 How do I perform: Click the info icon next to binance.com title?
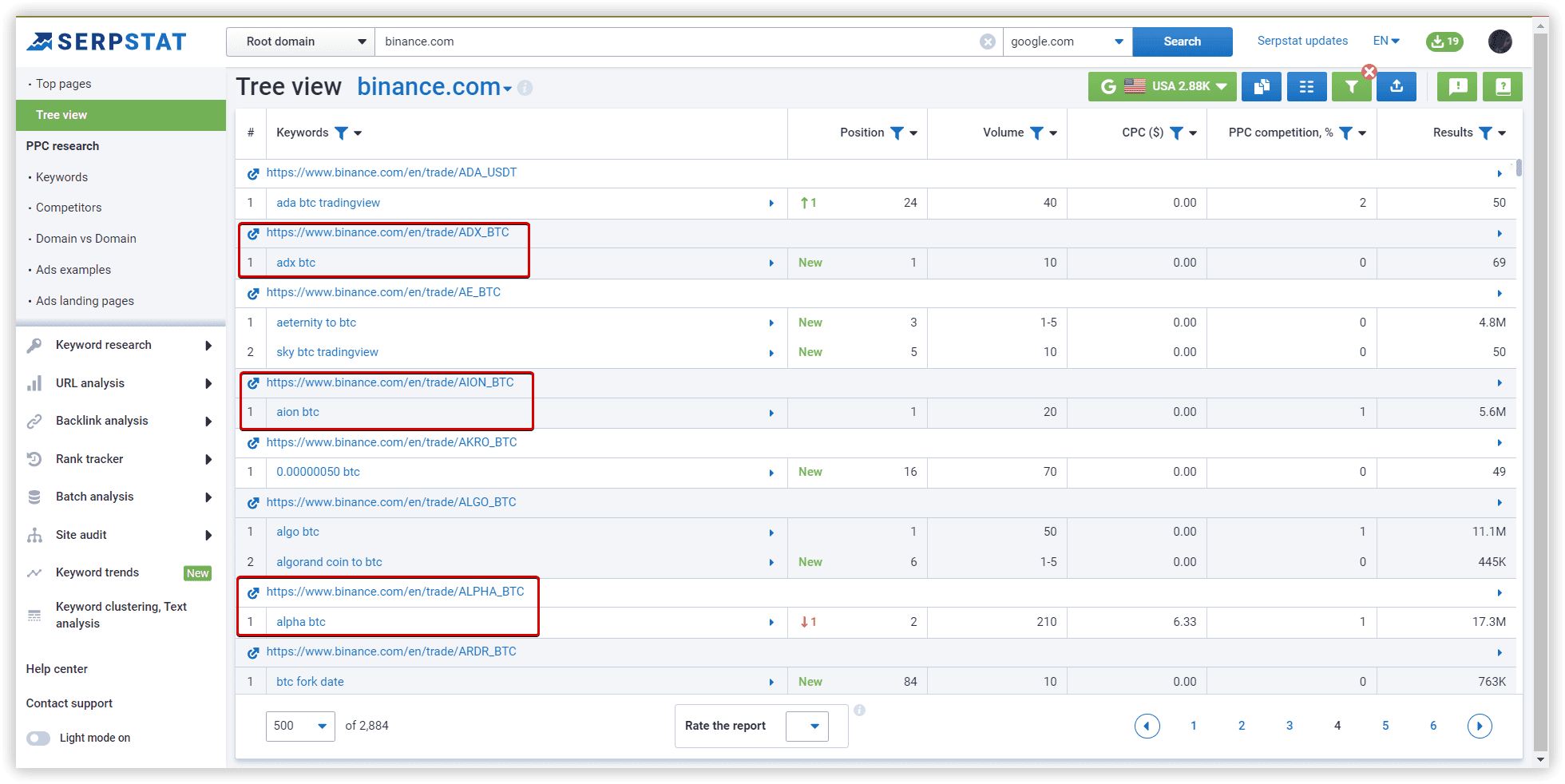pos(525,88)
